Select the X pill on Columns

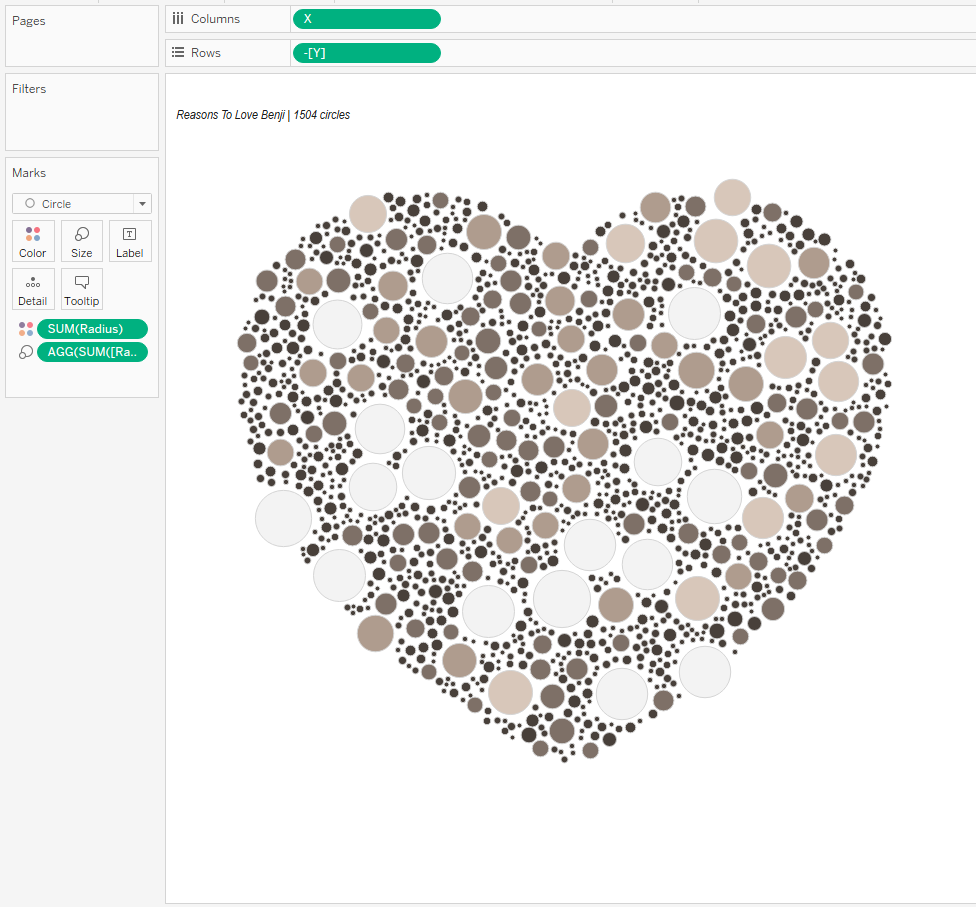[x=366, y=19]
